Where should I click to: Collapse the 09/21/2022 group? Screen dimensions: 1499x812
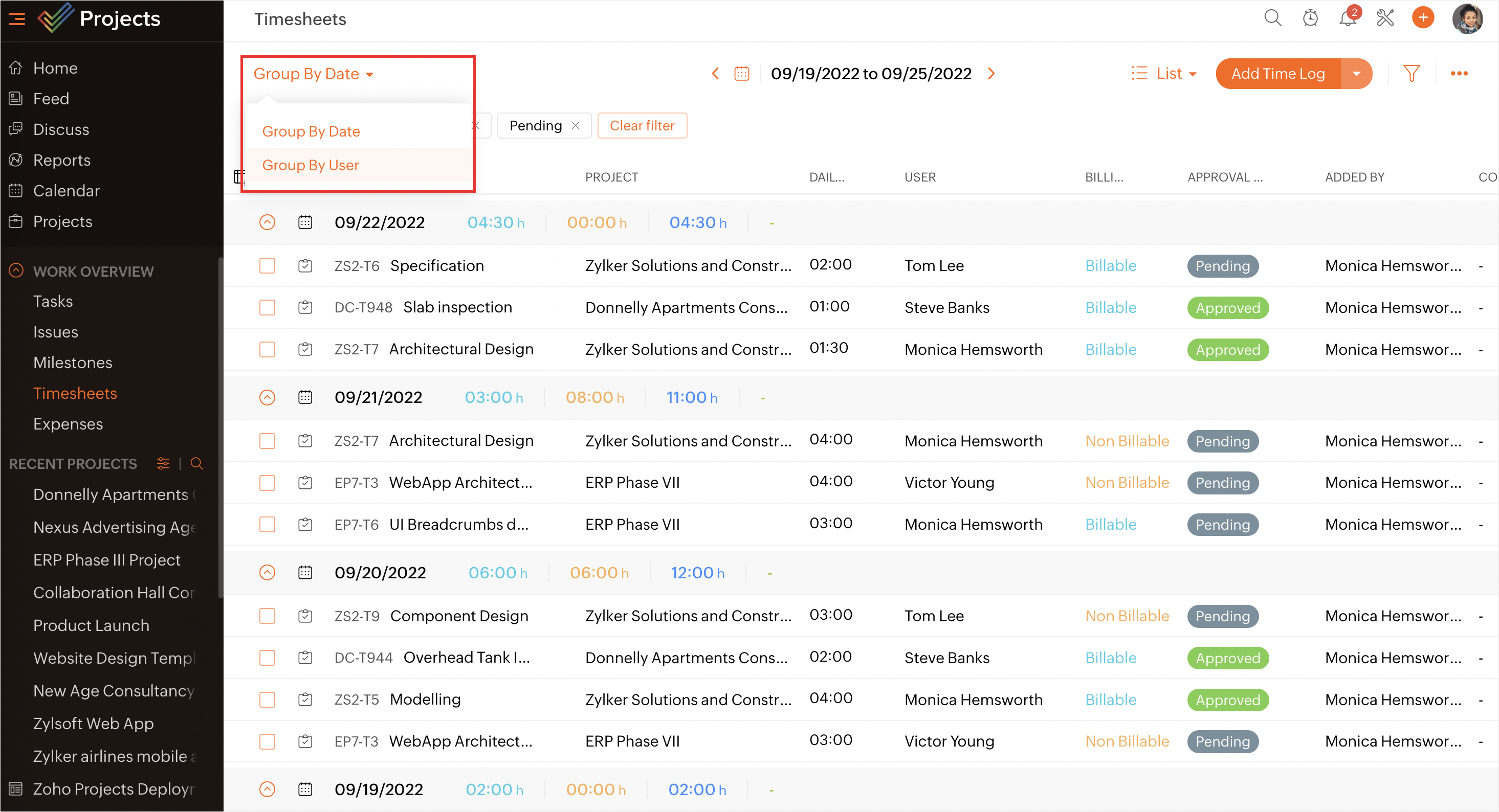click(267, 398)
